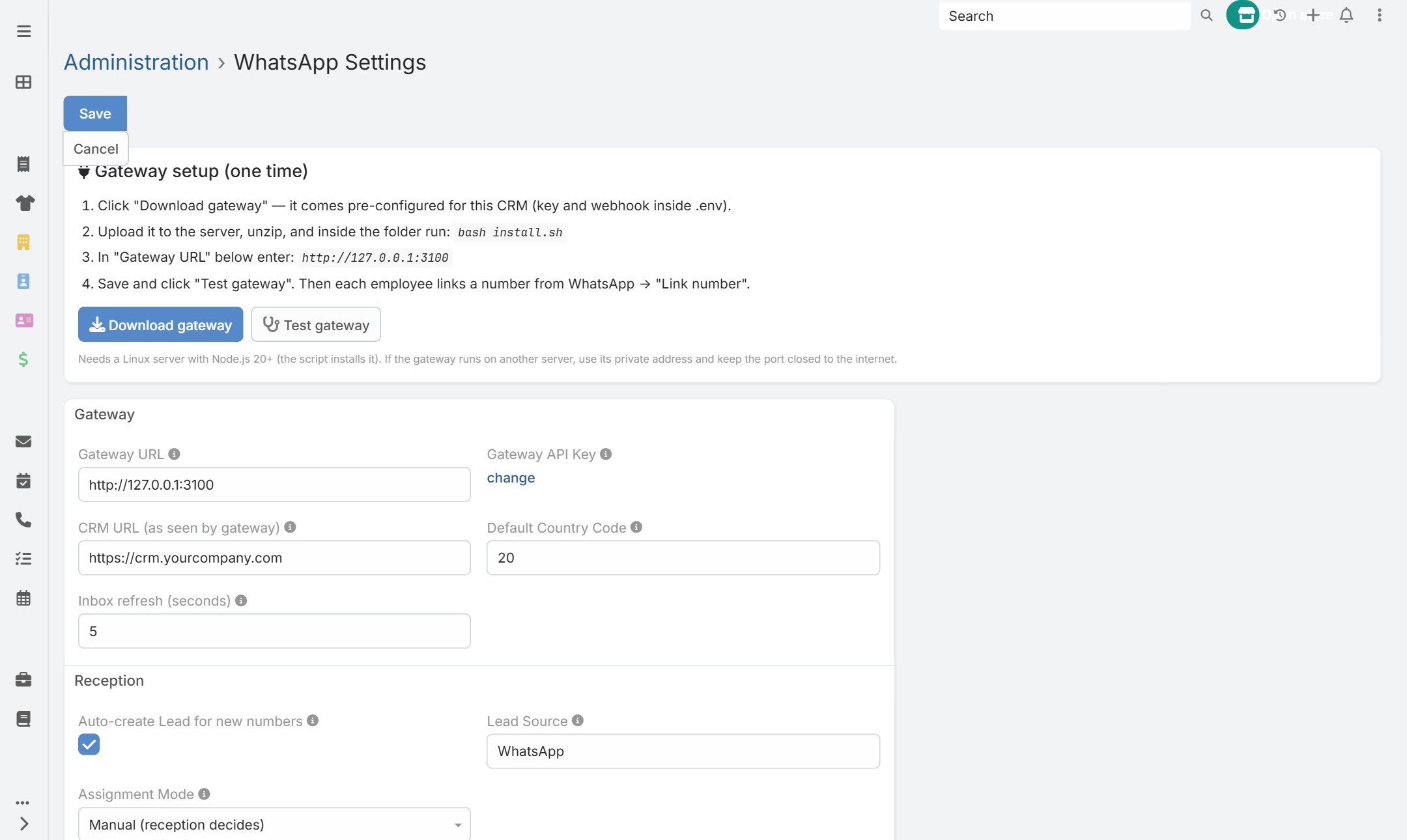Open the briefcase icon in sidebar
The height and width of the screenshot is (840, 1407).
point(23,680)
